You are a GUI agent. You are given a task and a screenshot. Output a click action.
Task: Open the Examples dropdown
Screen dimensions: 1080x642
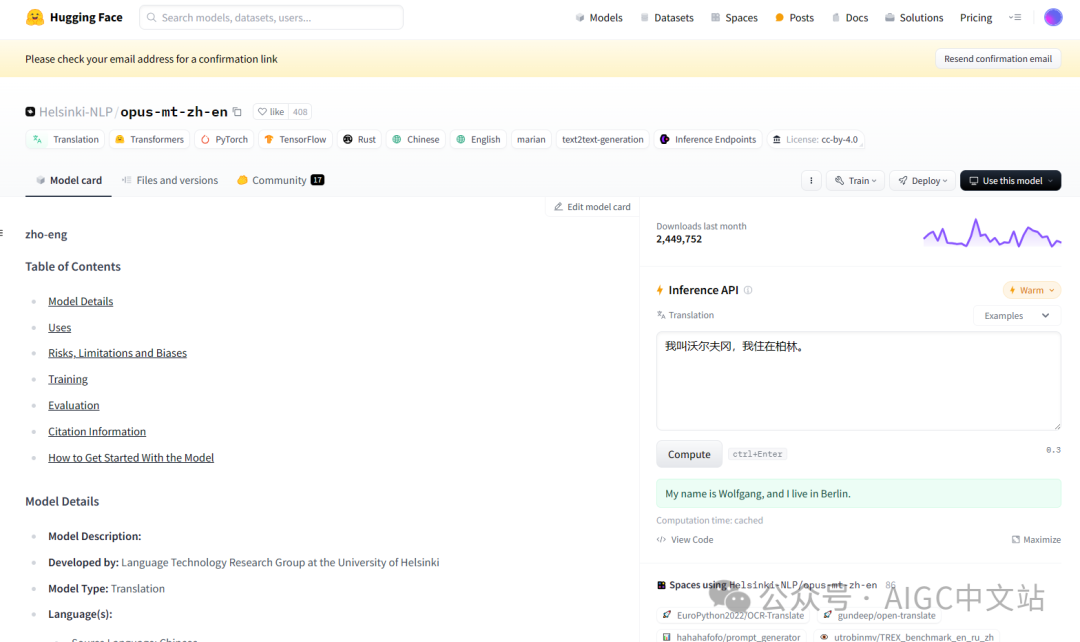(1017, 315)
